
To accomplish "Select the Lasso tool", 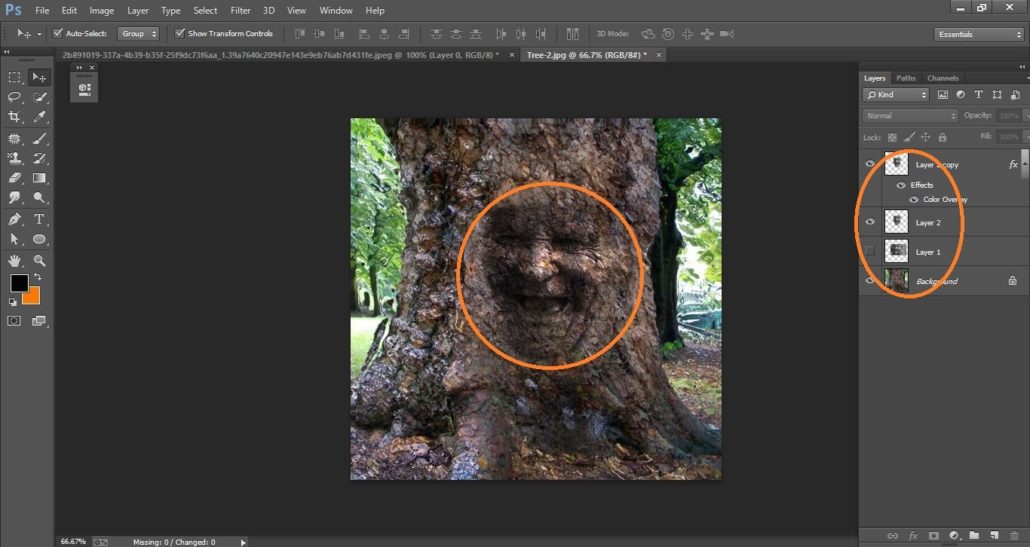I will pos(14,97).
